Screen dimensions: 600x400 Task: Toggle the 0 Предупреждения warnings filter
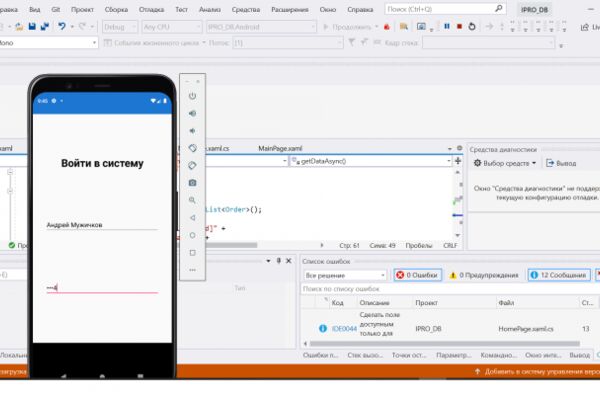click(484, 275)
